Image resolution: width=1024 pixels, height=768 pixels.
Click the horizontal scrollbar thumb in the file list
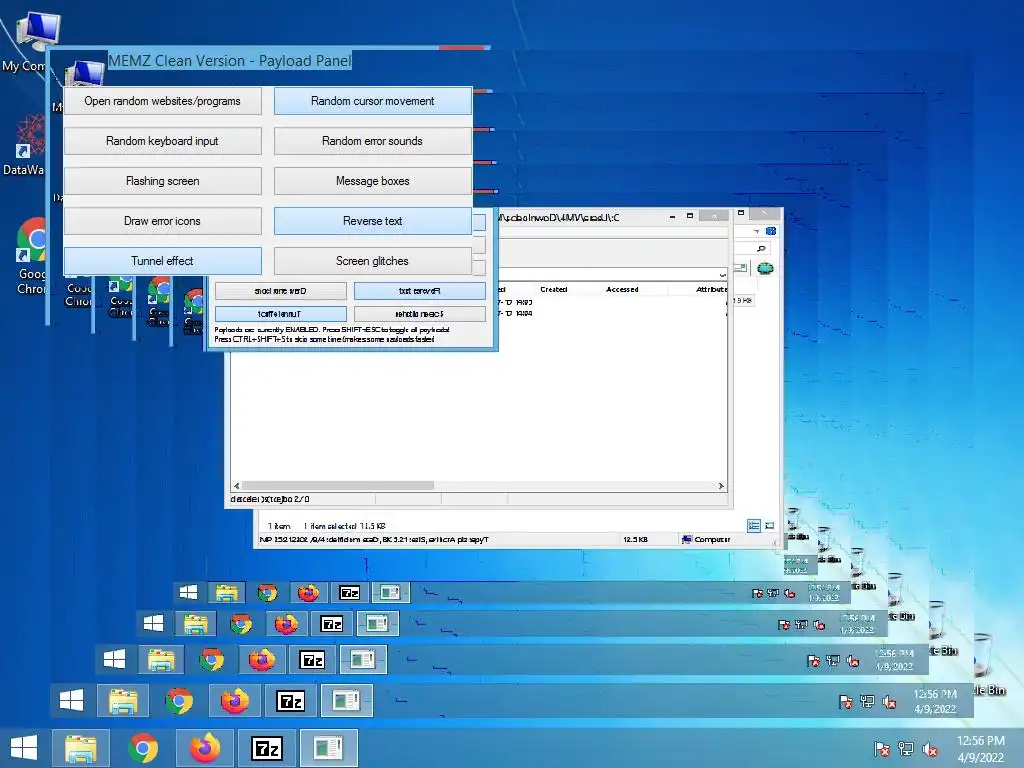point(338,486)
